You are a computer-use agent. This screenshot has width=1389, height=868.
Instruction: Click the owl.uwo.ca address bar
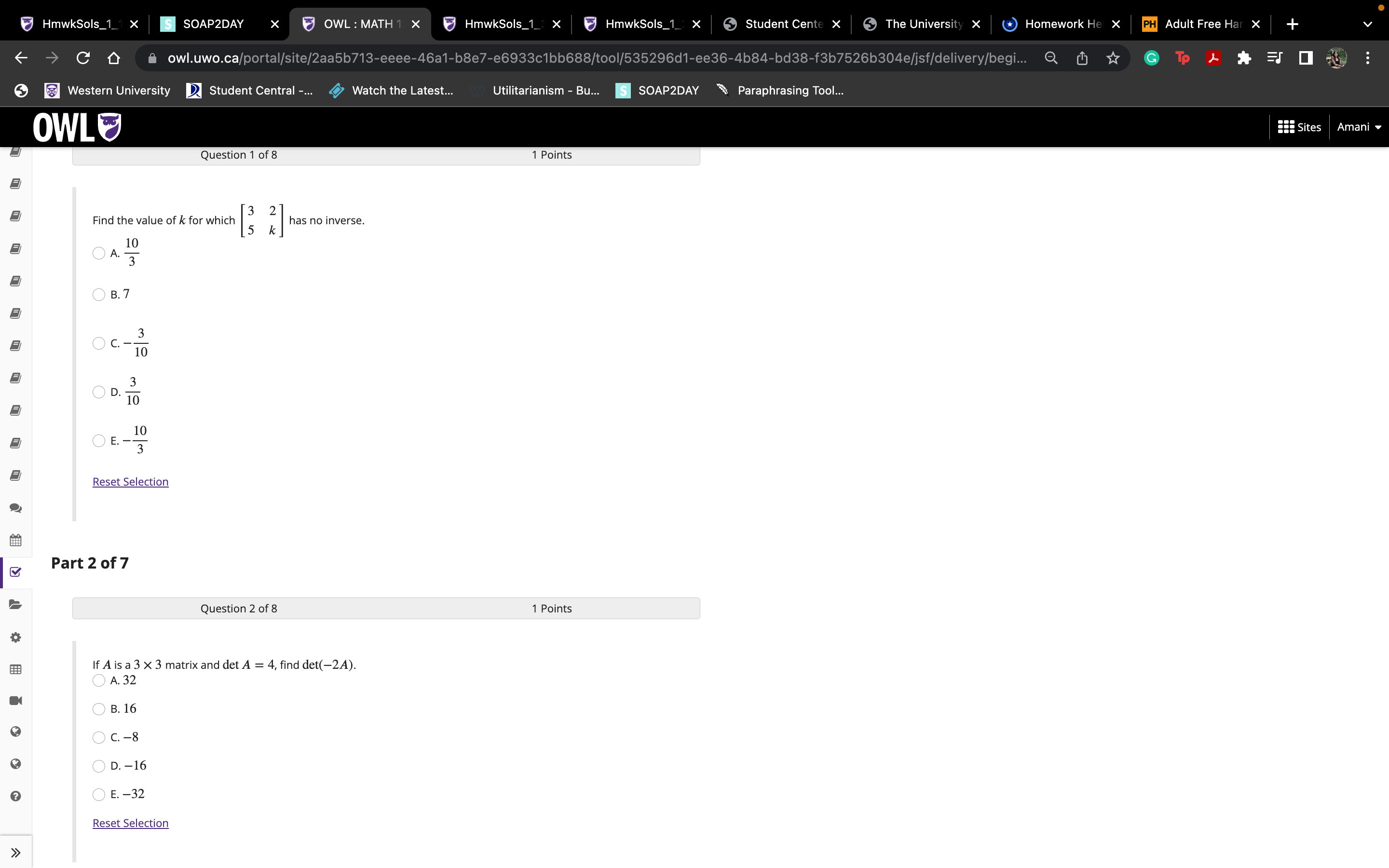pos(597,58)
